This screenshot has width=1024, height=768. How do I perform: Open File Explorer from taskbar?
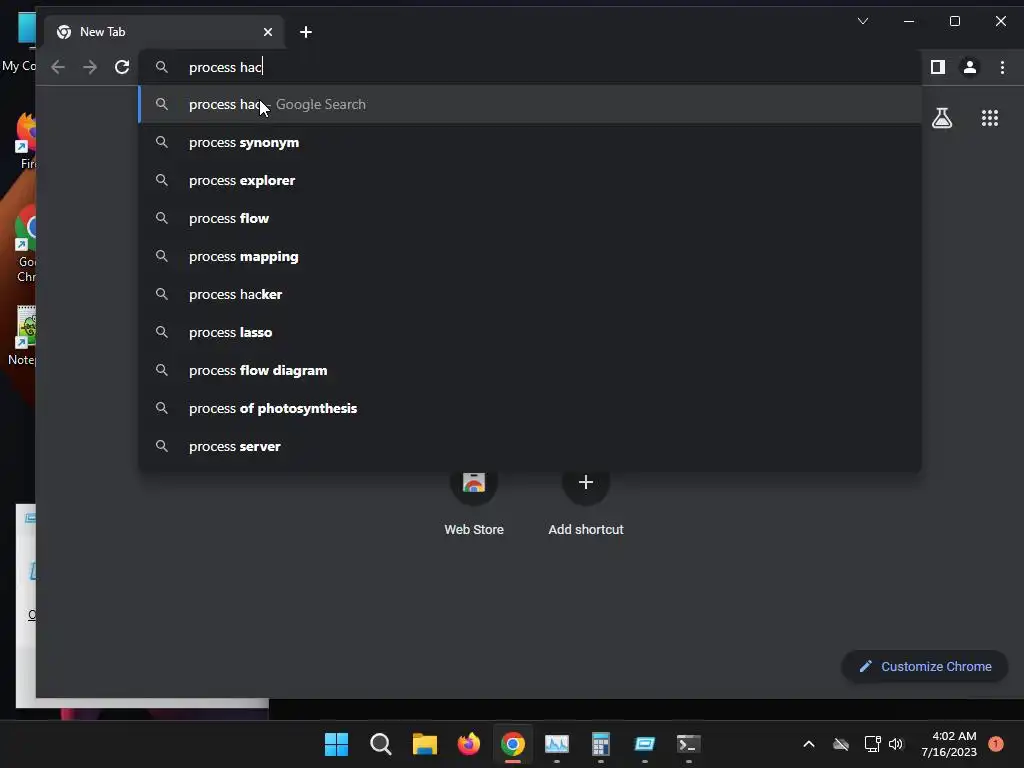pos(424,744)
